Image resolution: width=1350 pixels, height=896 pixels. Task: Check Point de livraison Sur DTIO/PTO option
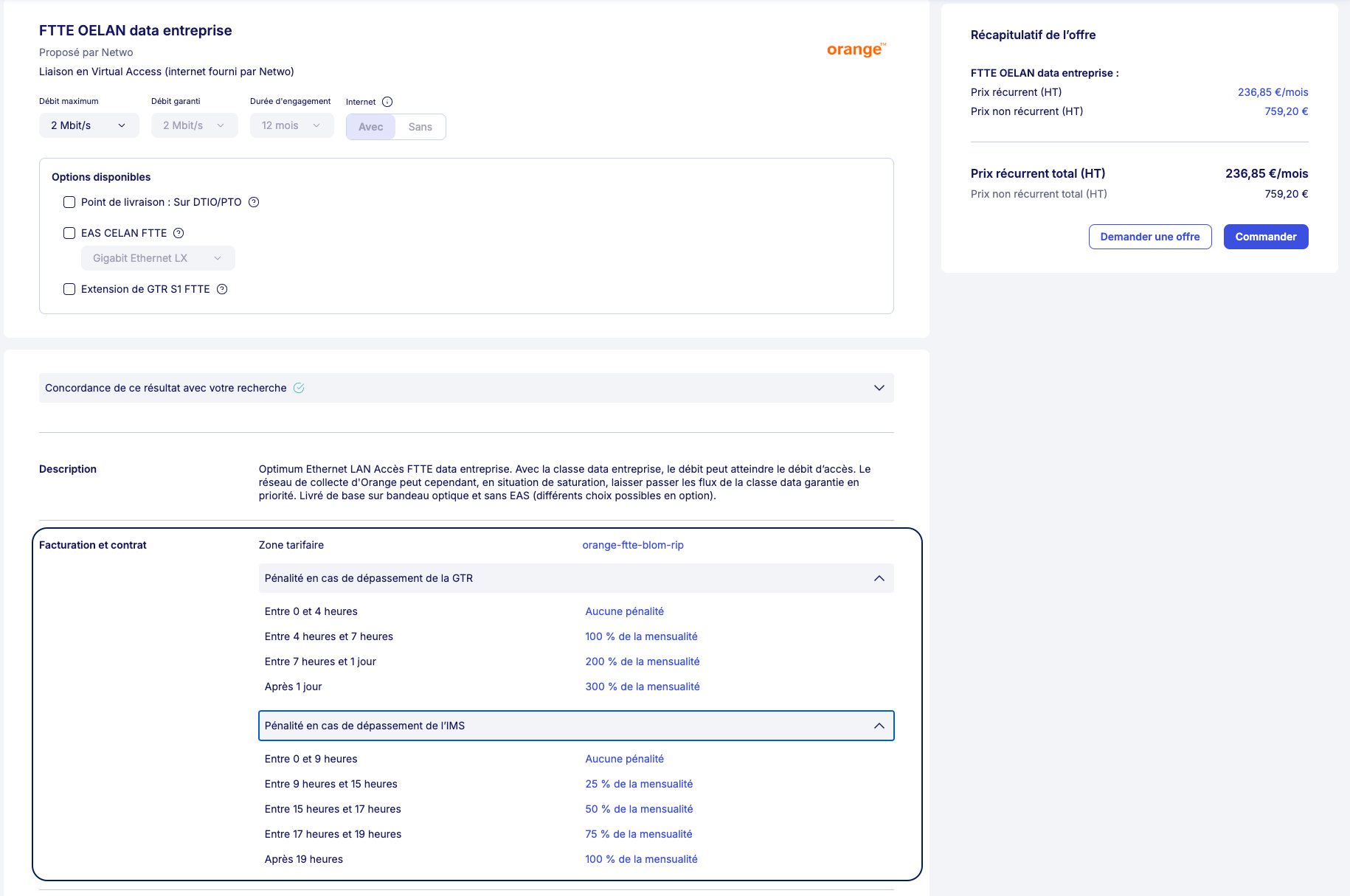[69, 202]
